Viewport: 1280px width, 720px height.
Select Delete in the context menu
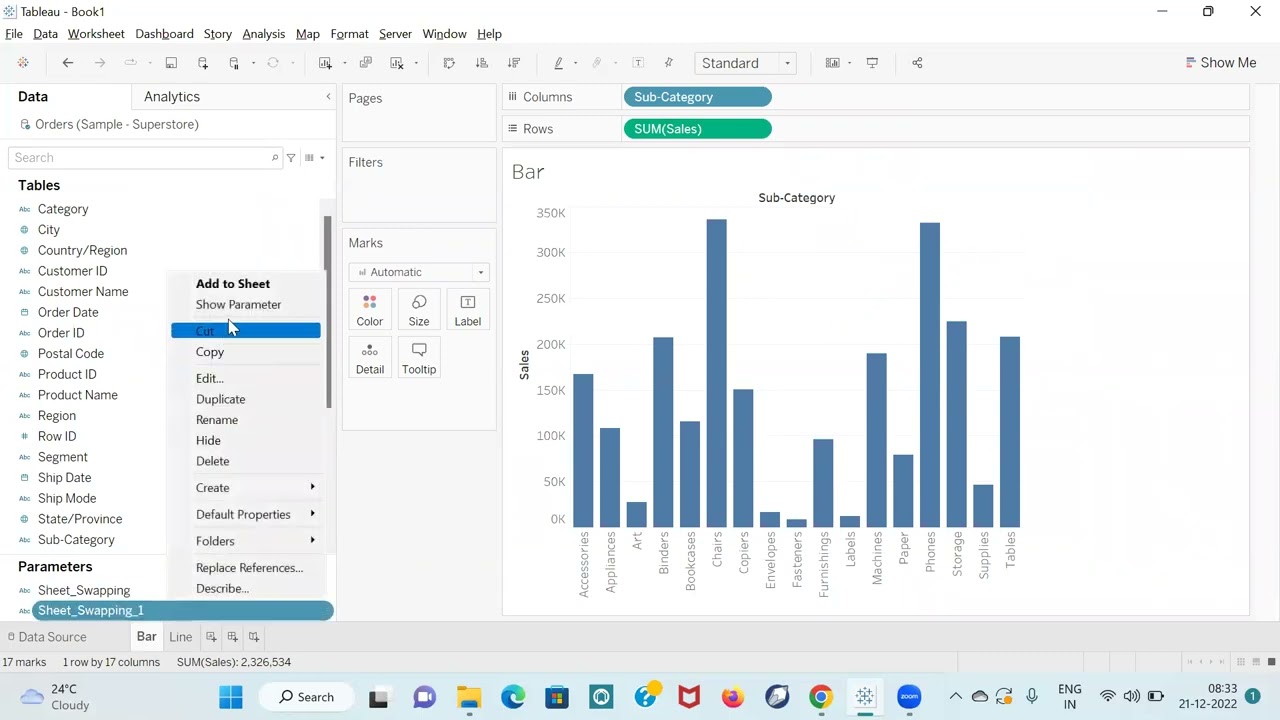pos(212,461)
